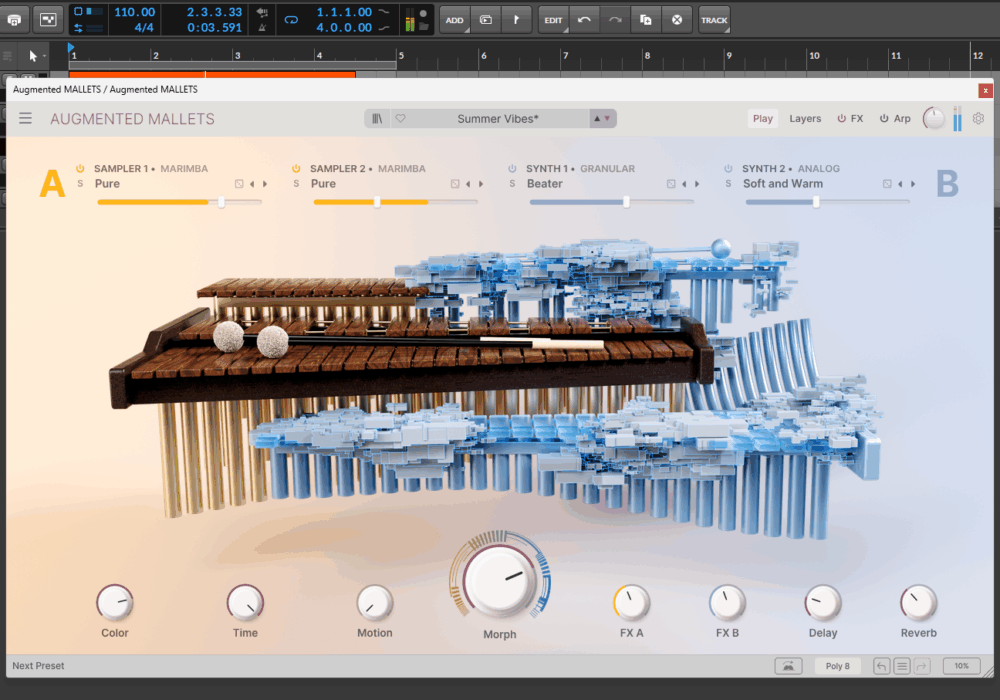Click the second DAW toolbar panel icon
Viewport: 1000px width, 700px height.
tap(48, 20)
